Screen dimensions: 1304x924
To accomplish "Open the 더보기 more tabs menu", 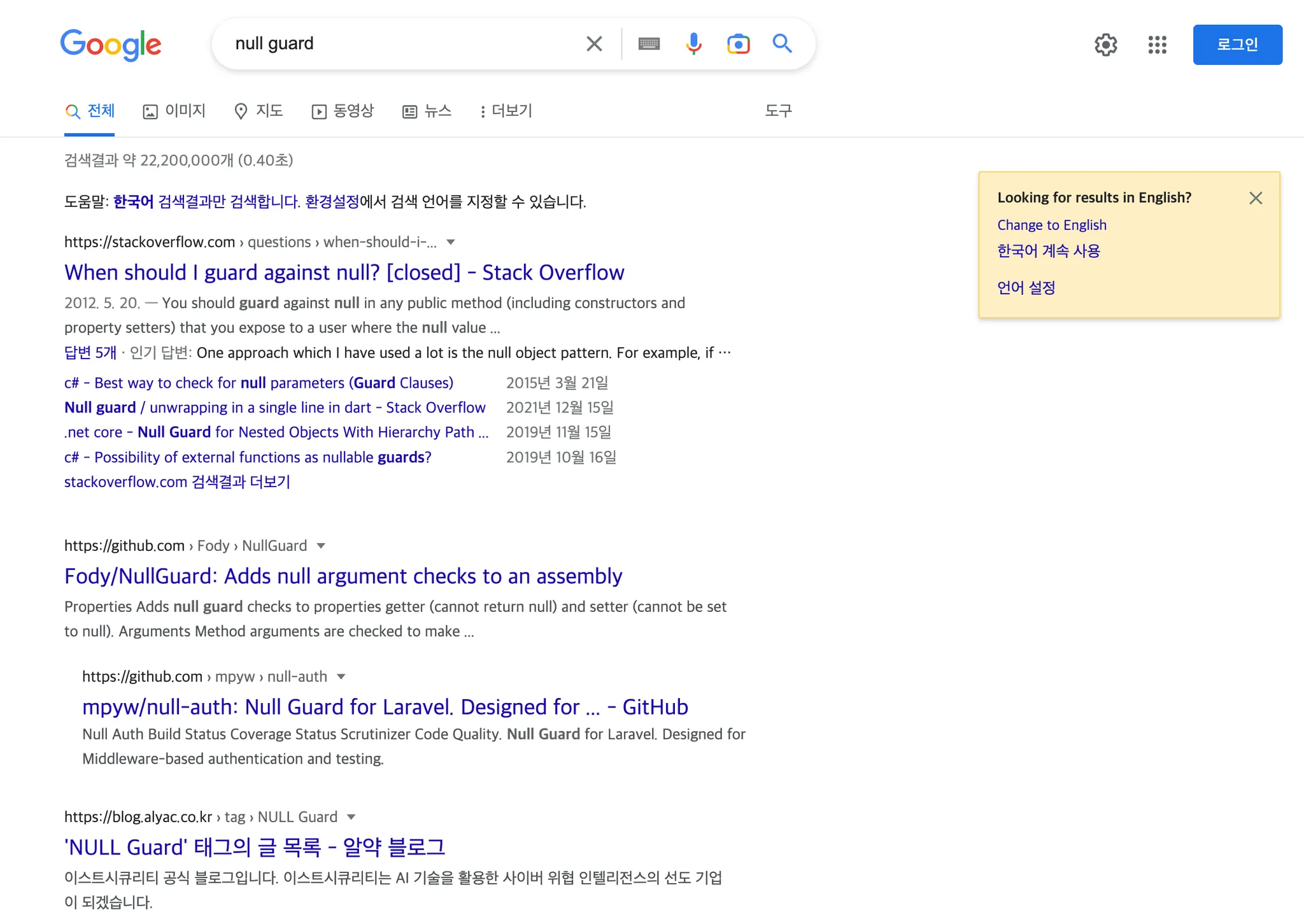I will 506,111.
